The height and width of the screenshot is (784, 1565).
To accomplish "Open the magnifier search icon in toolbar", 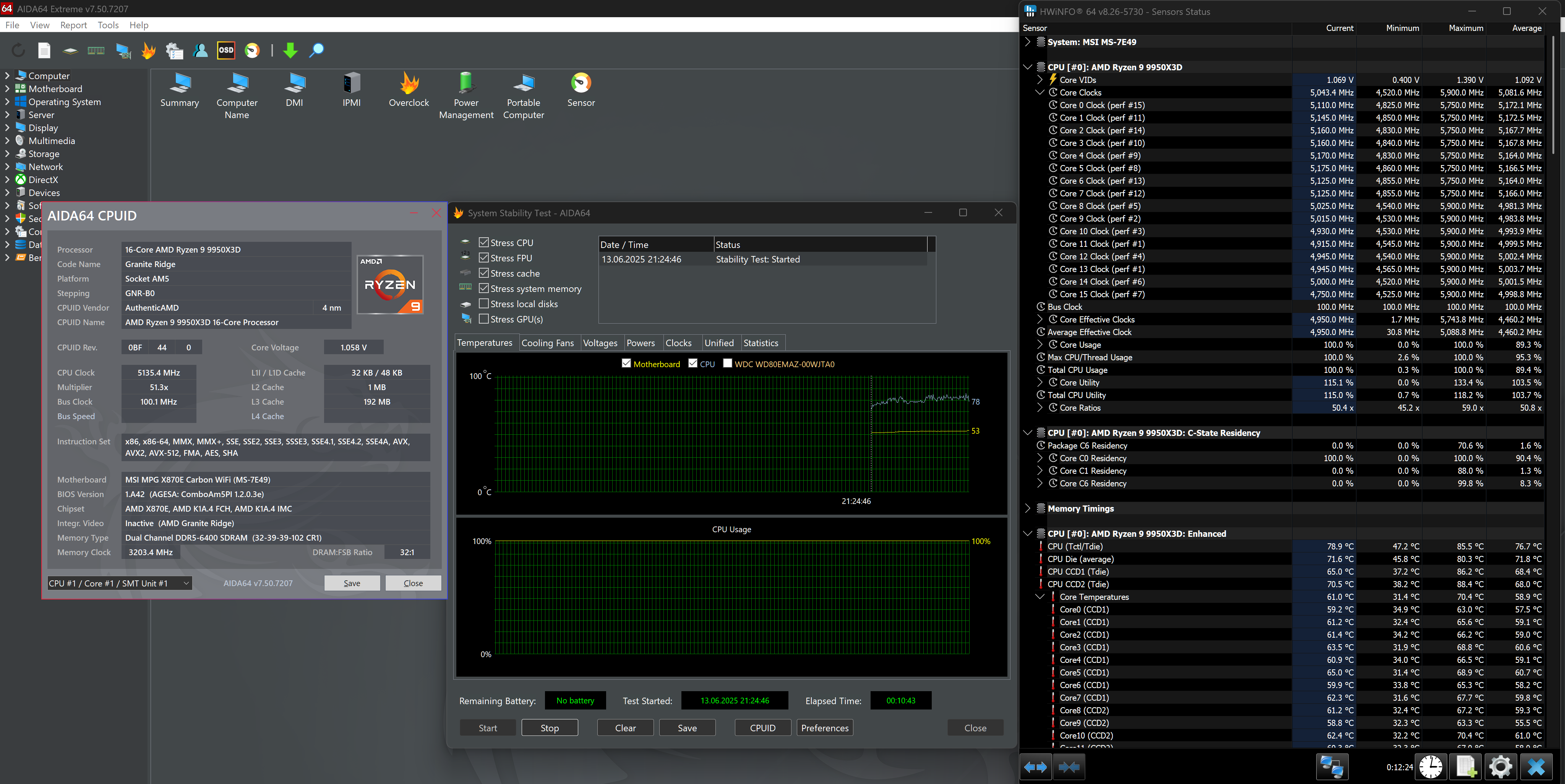I will click(316, 50).
